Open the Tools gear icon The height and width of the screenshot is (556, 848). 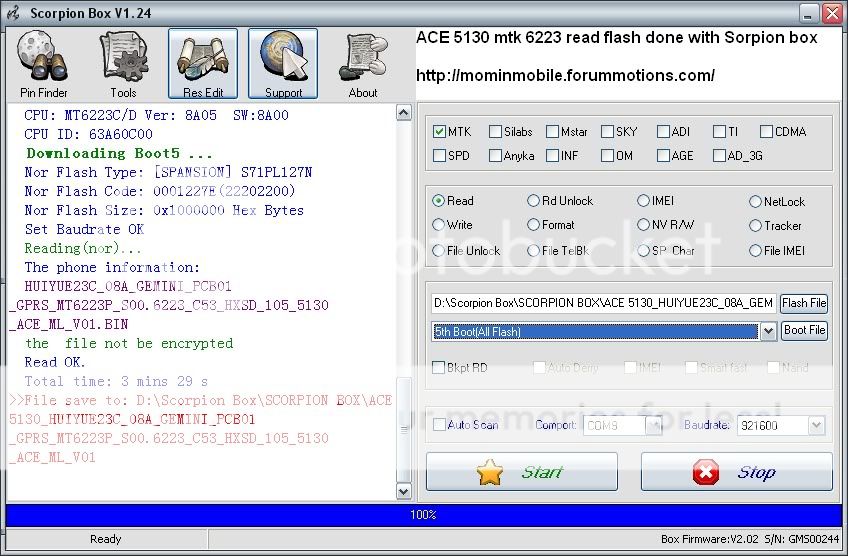click(123, 64)
